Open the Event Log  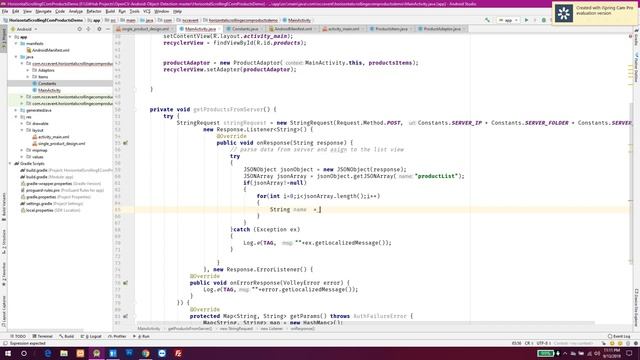click(x=619, y=336)
